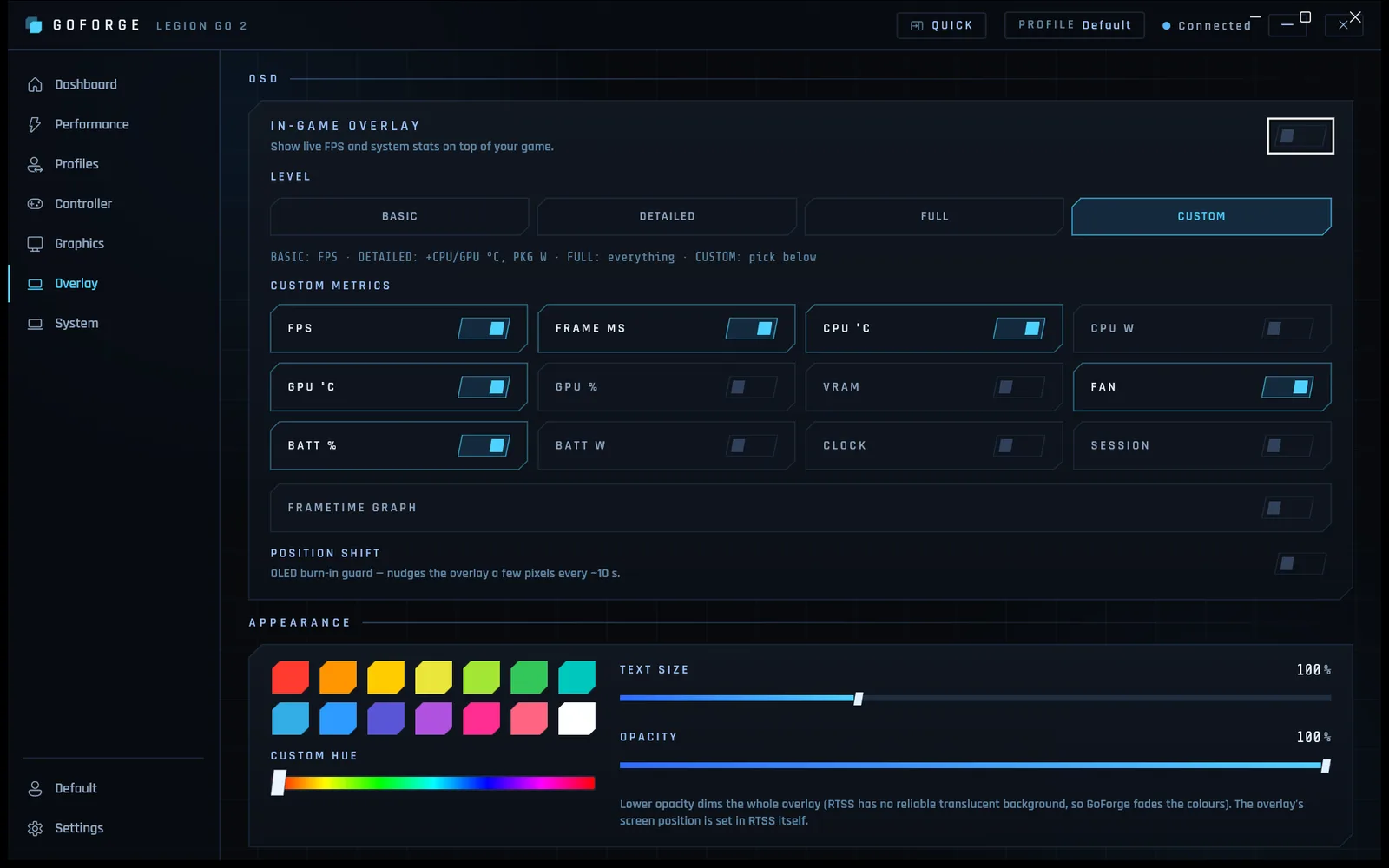Pick the orange color swatch
This screenshot has height=868, width=1389.
(x=338, y=677)
